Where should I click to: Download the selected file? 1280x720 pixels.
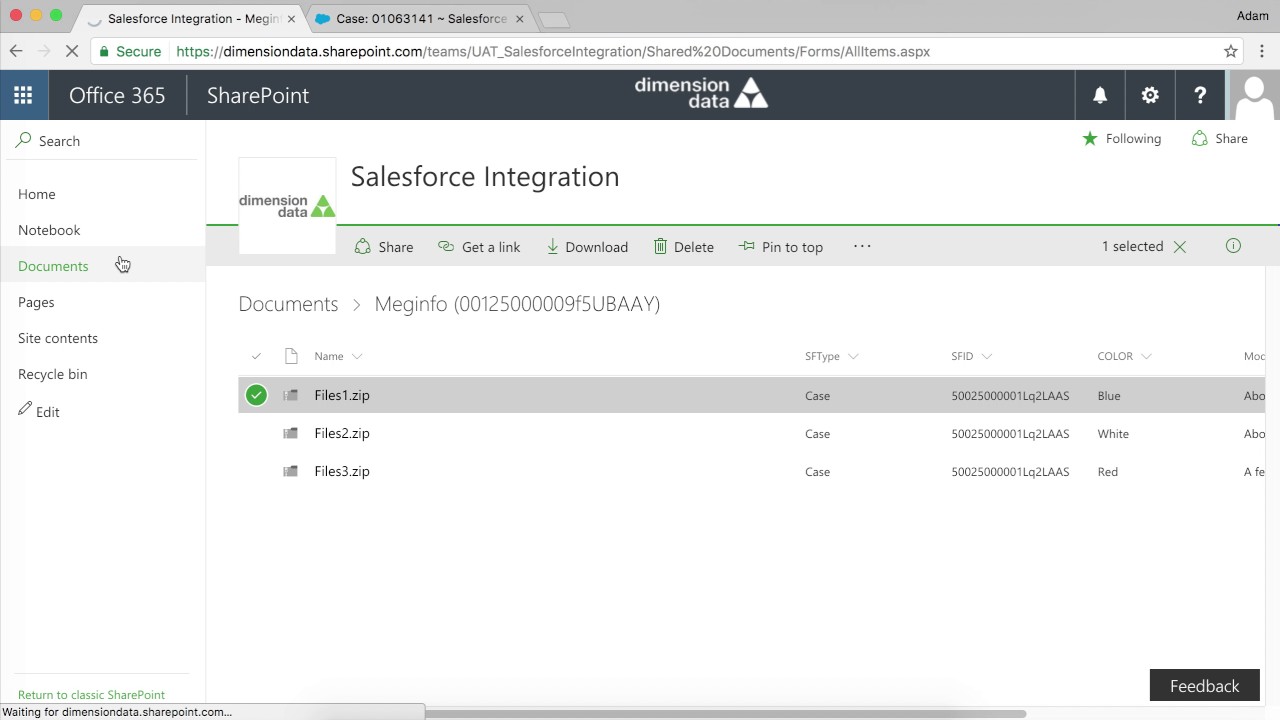[587, 247]
